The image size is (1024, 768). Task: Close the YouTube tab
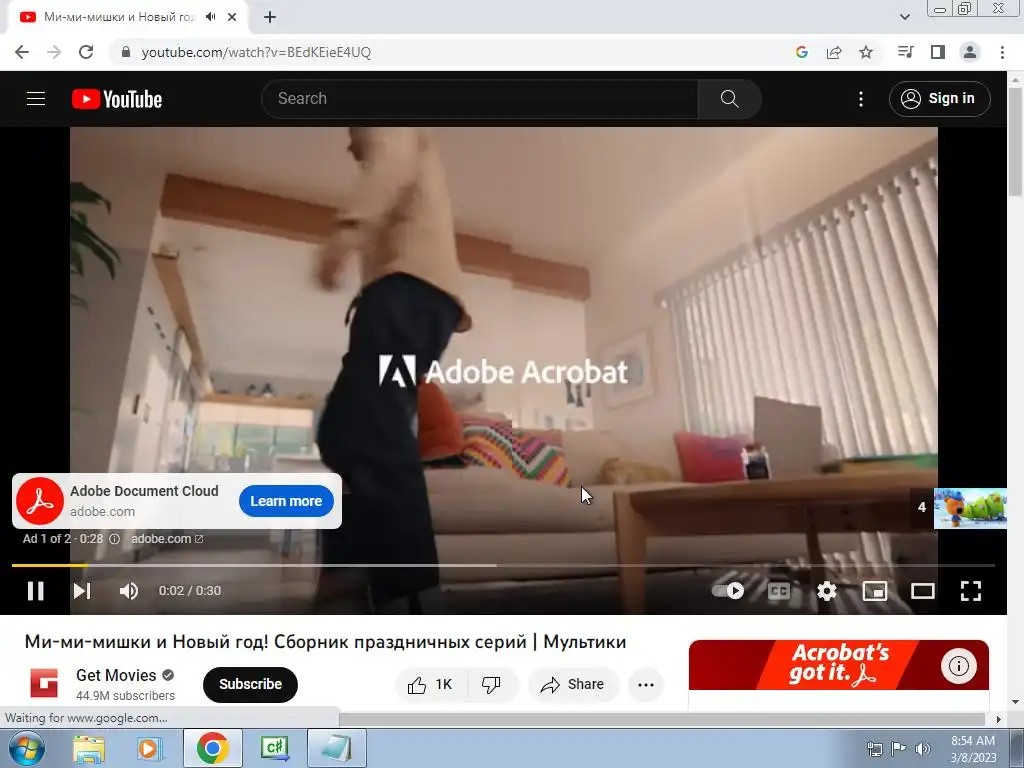[232, 18]
